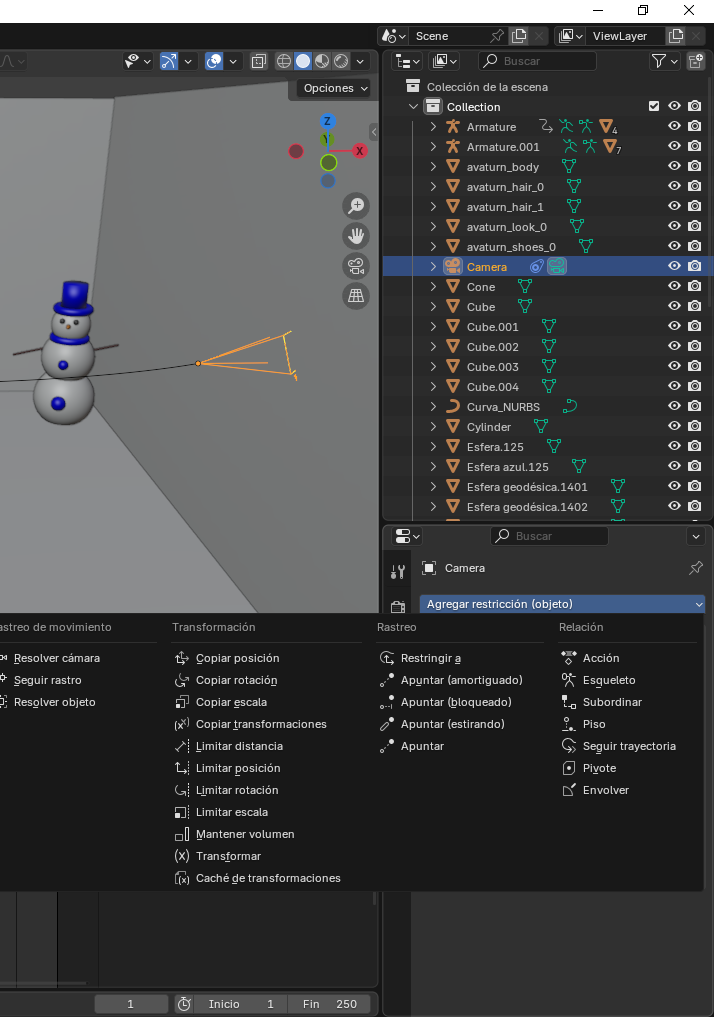Click the properties Buscar search field
Viewport: 714px width, 1017px height.
[549, 536]
